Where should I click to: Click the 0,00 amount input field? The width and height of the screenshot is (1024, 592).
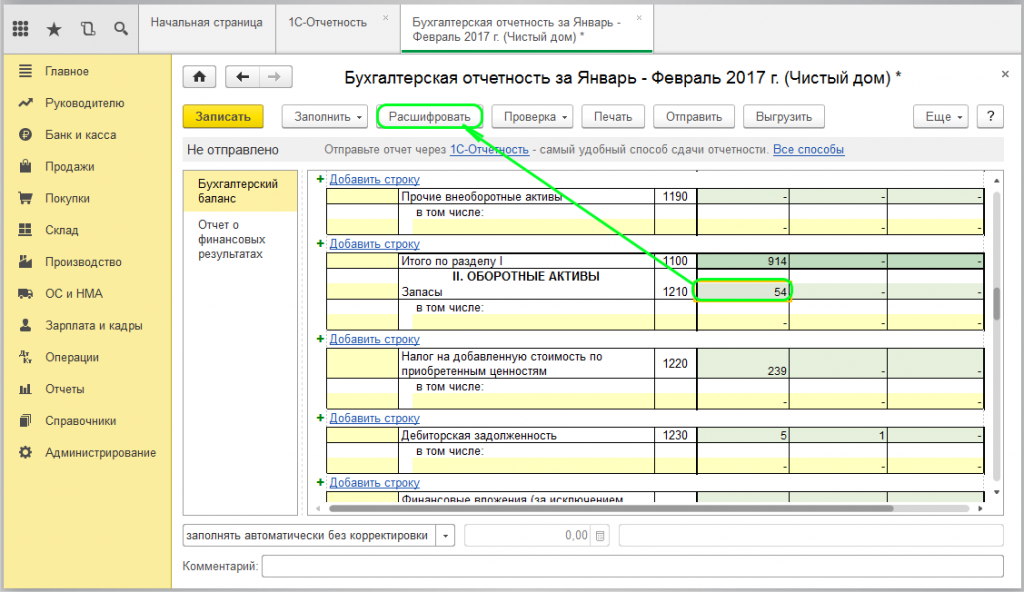pyautogui.click(x=528, y=536)
